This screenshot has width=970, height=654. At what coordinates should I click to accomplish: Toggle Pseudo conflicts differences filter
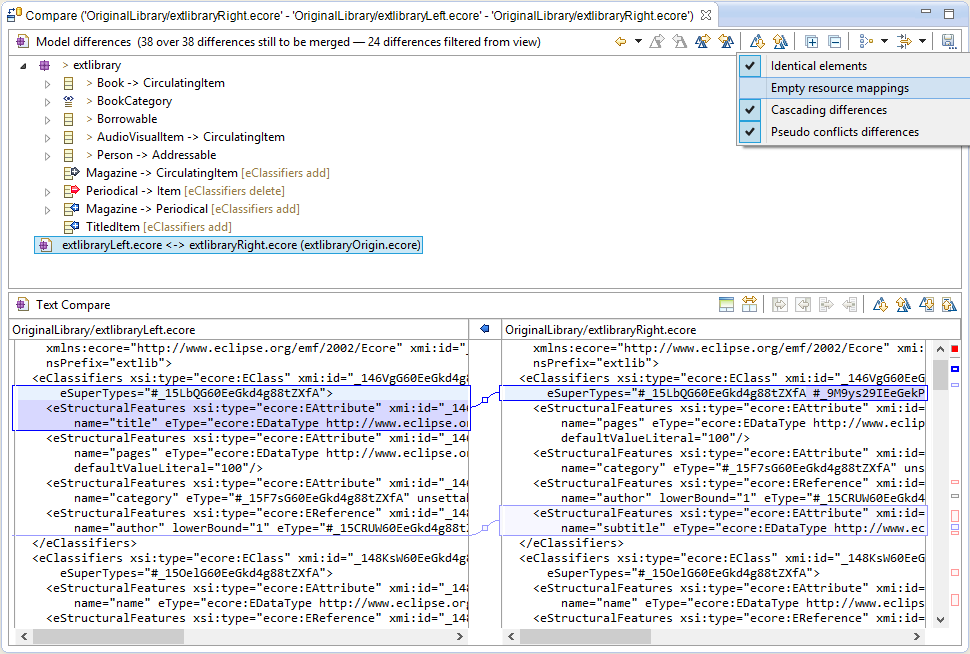(844, 132)
